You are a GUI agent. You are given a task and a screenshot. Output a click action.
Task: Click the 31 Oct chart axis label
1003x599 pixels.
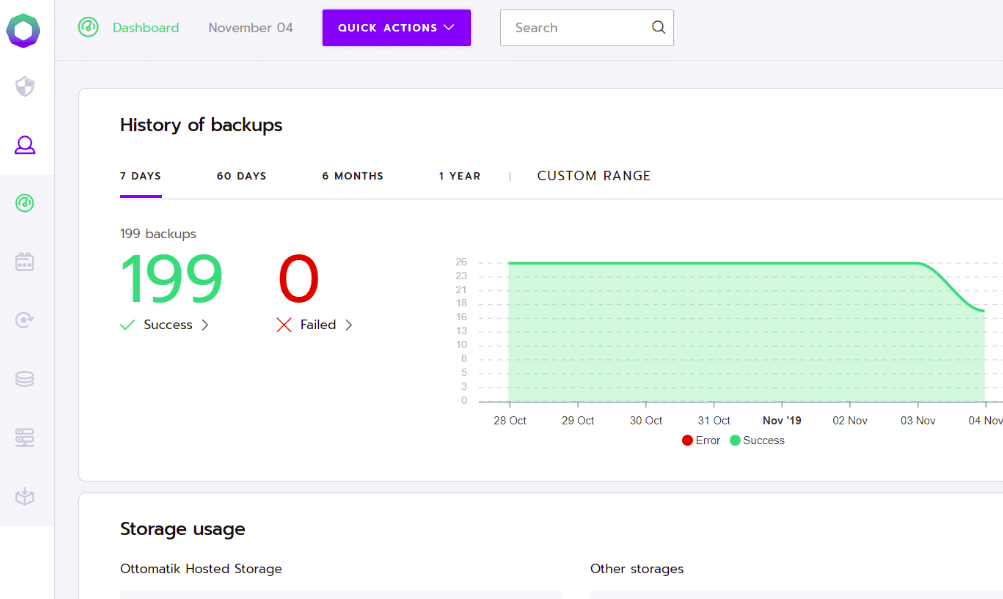(714, 420)
